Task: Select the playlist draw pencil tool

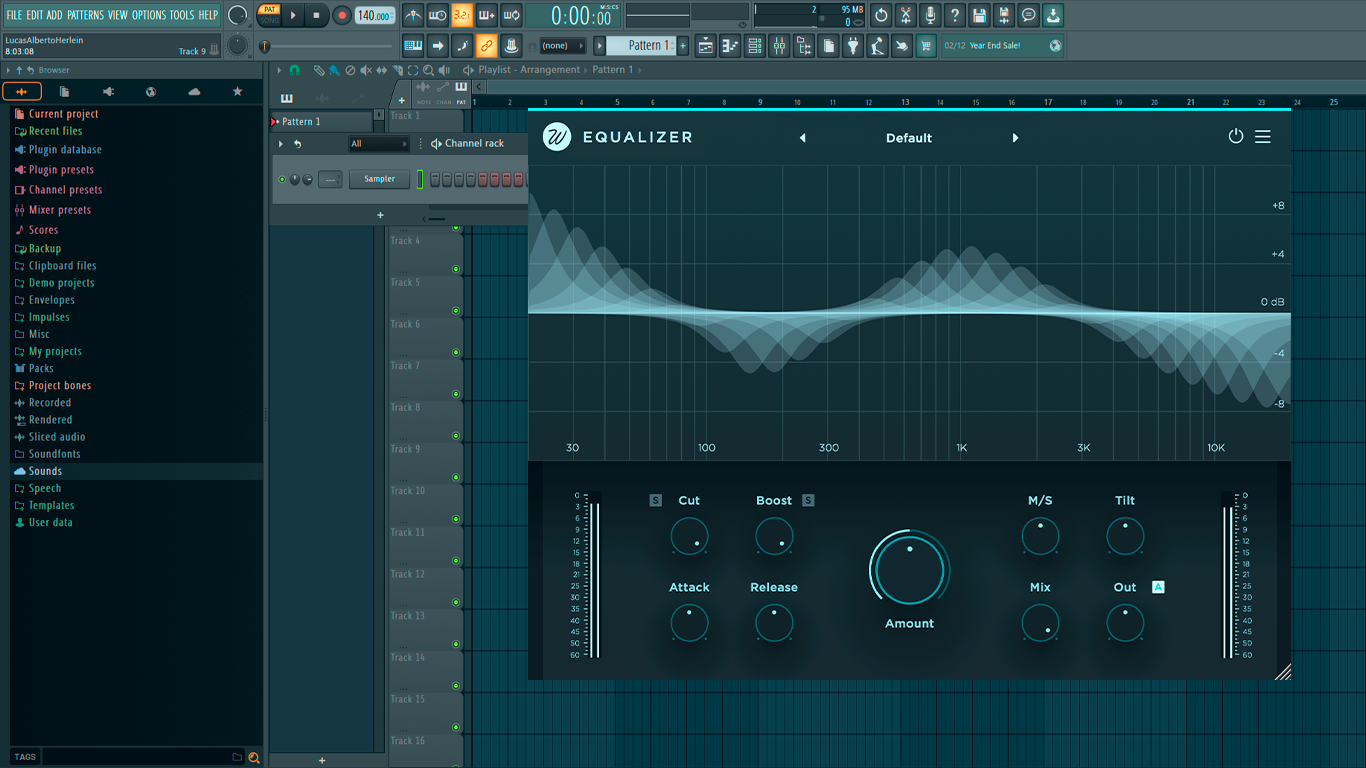Action: 319,70
